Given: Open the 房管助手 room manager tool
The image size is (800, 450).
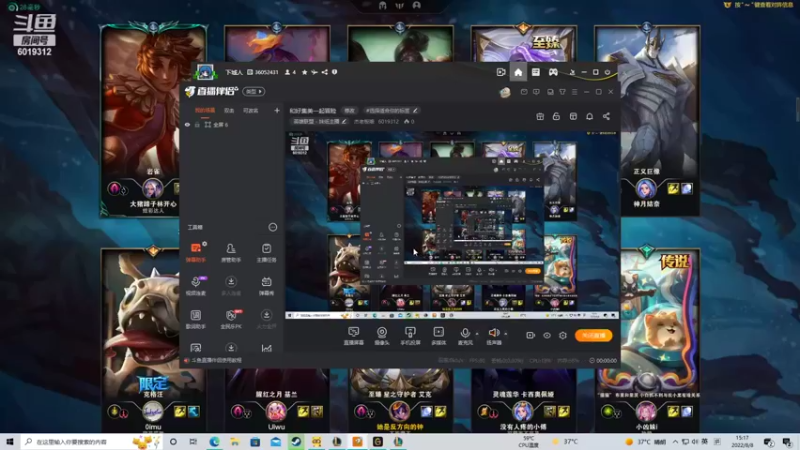Looking at the screenshot, I should pyautogui.click(x=231, y=252).
